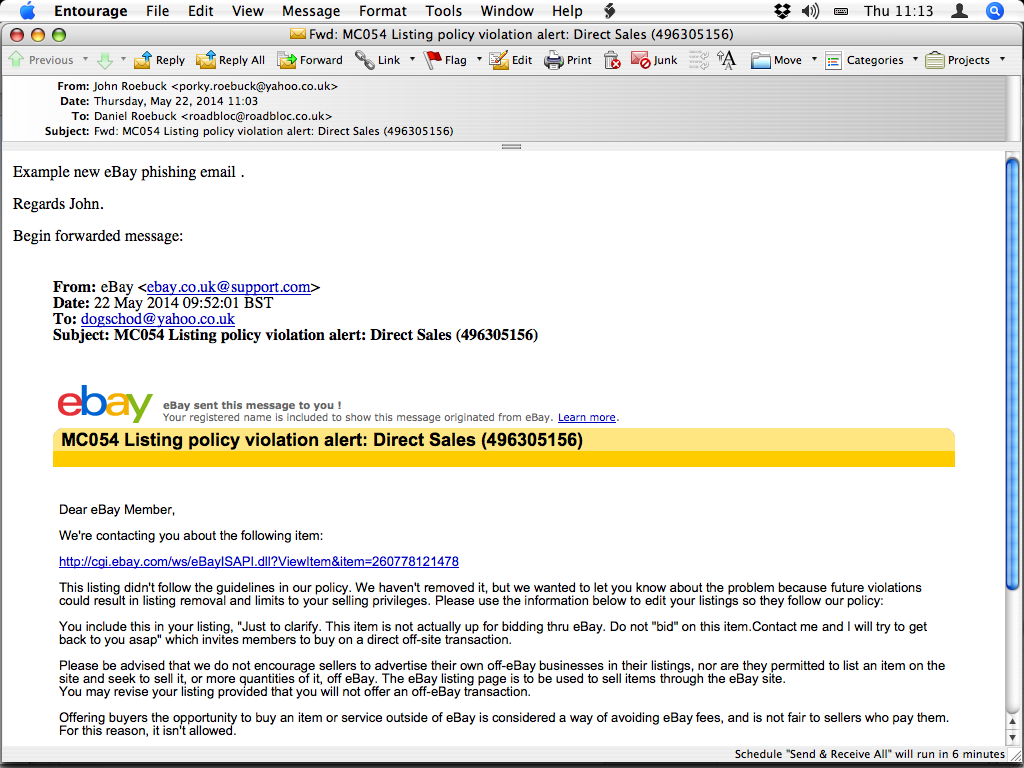Reply to this message
Screen dimensions: 1024x768
click(159, 60)
